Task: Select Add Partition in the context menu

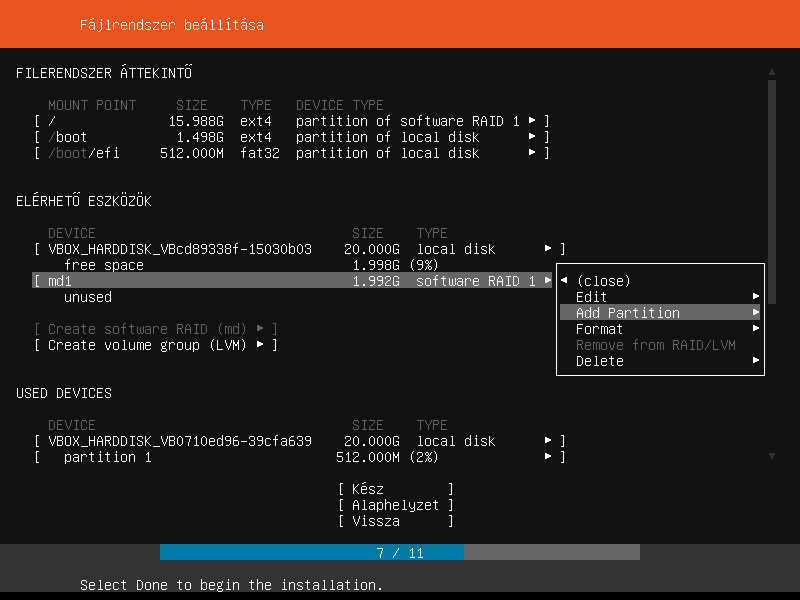Action: (628, 313)
